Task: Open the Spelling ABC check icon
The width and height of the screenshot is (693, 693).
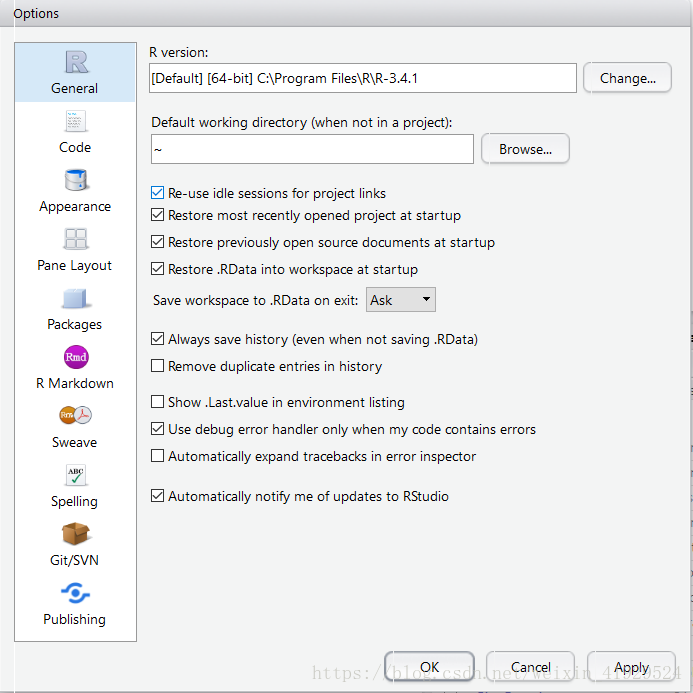Action: (76, 475)
